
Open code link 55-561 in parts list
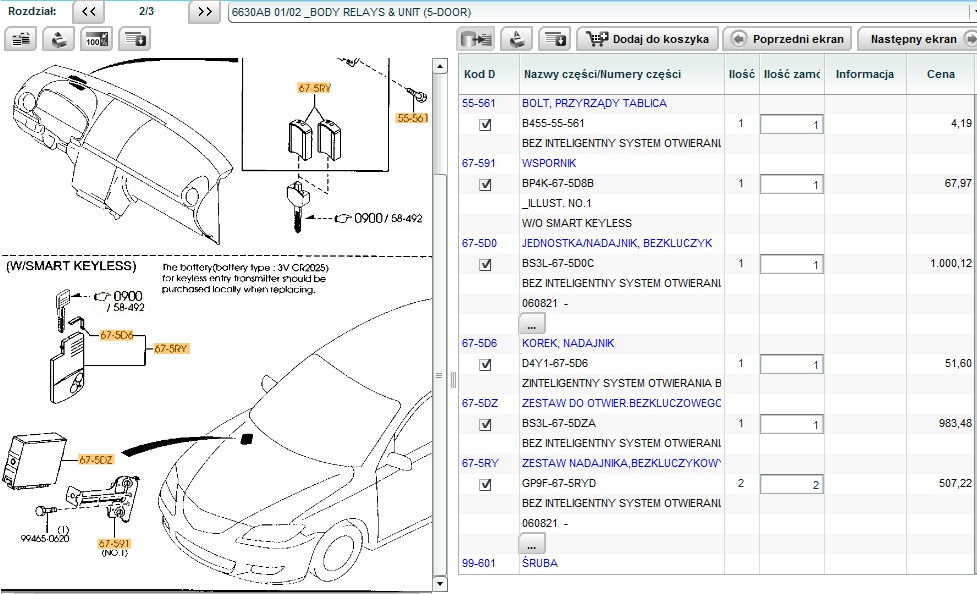479,103
